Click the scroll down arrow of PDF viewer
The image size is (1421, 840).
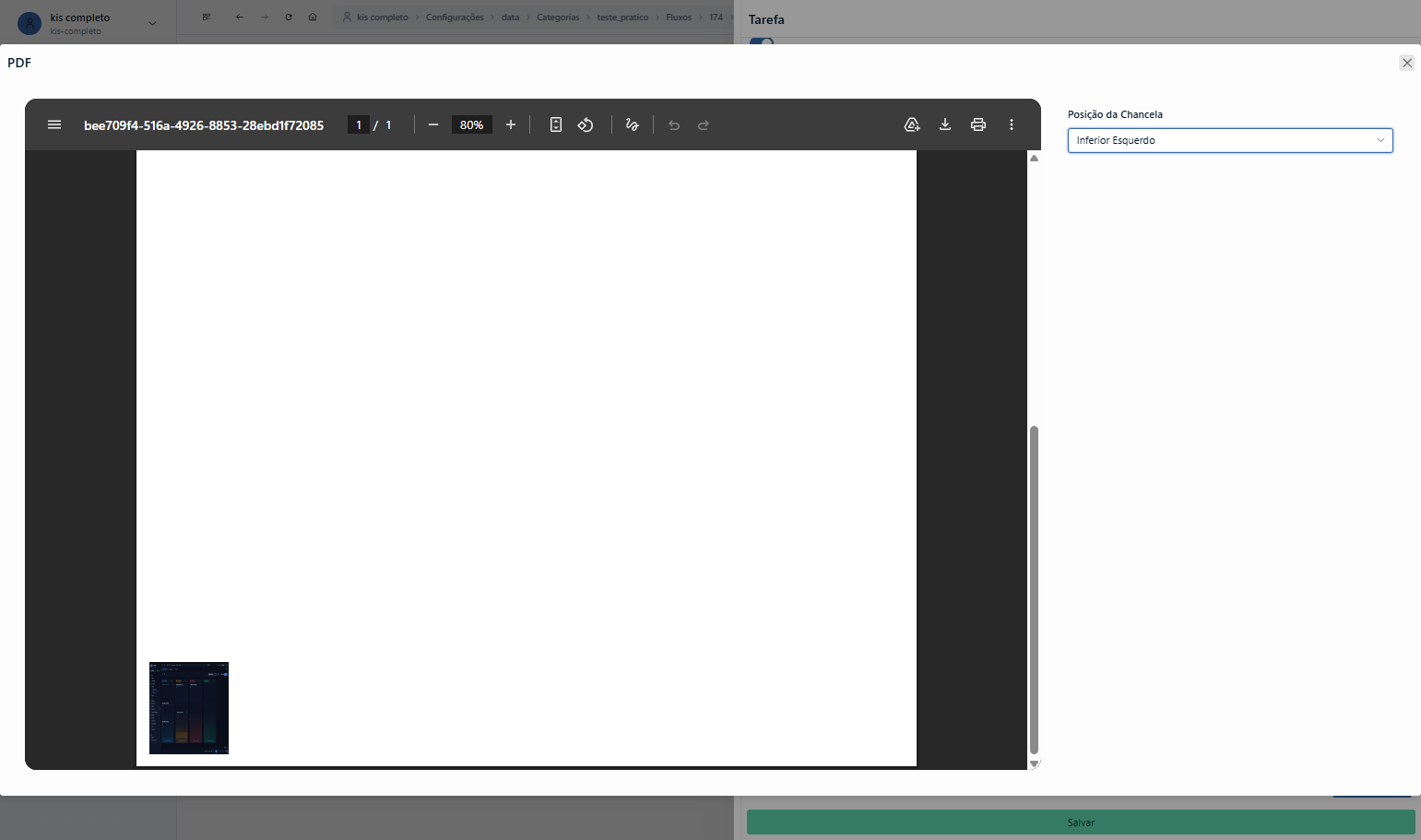tap(1034, 763)
